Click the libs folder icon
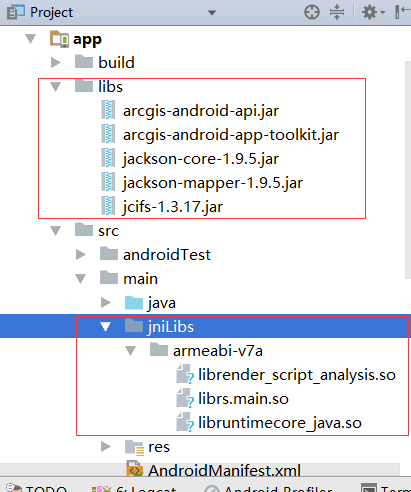411x492 pixels. (x=84, y=86)
